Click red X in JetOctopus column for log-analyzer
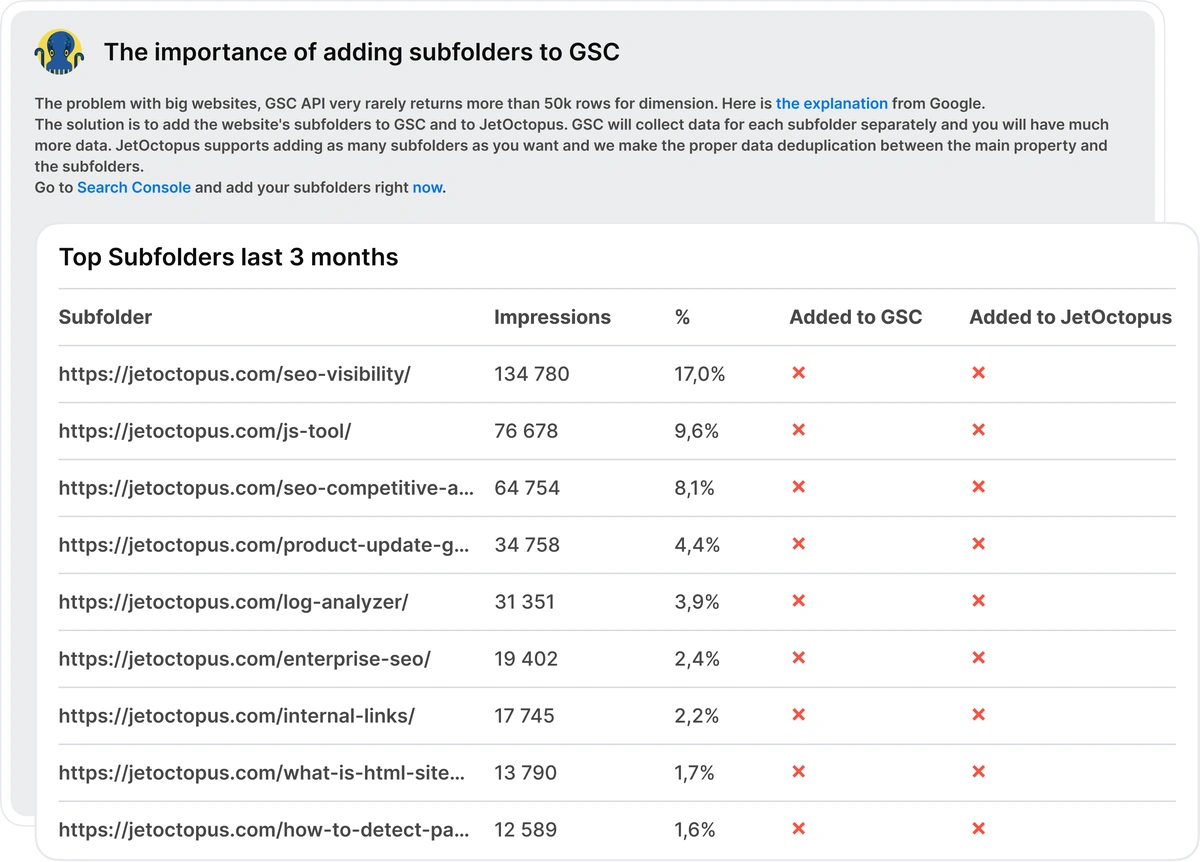 978,601
